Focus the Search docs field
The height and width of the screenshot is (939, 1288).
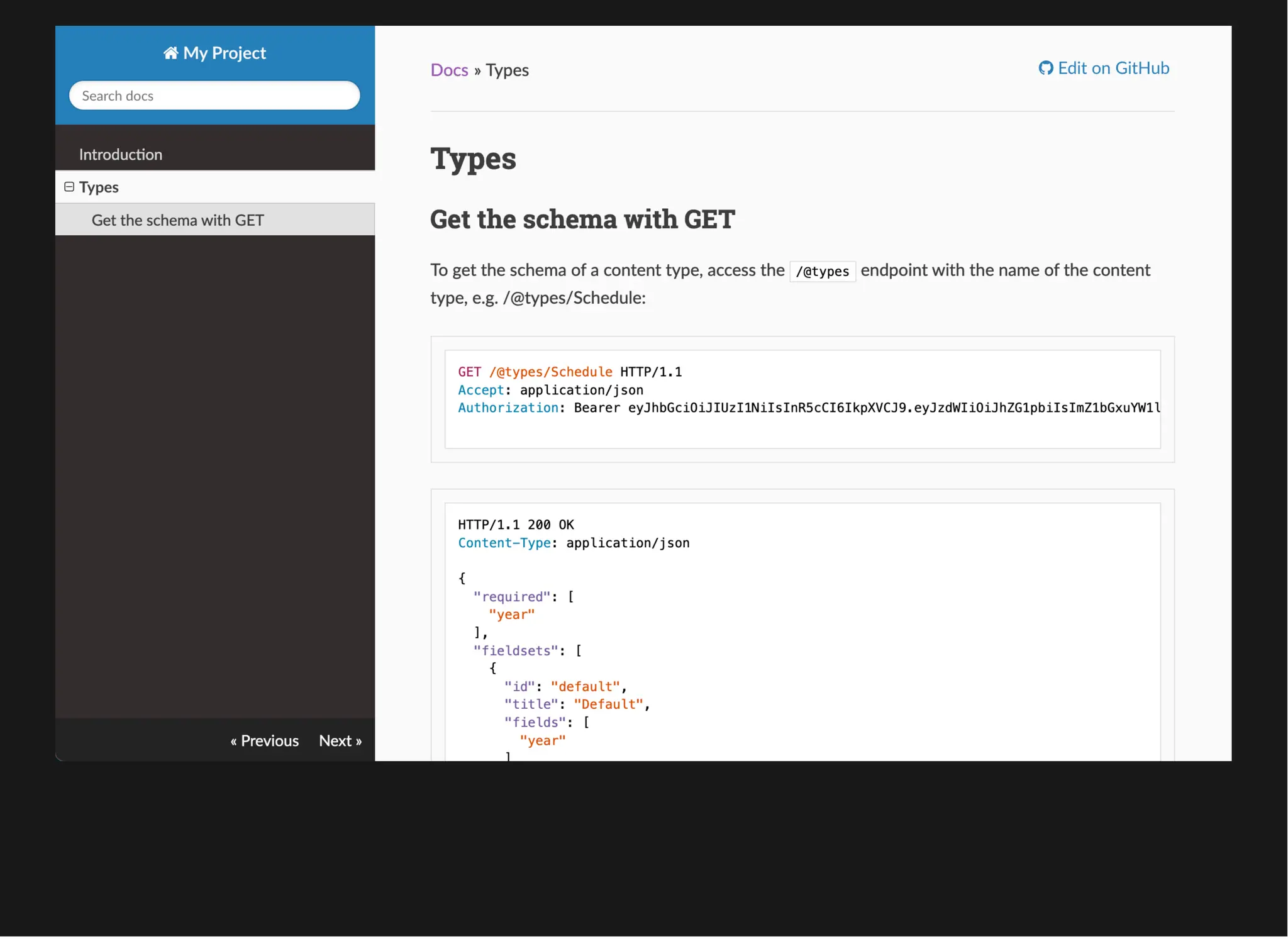[214, 96]
